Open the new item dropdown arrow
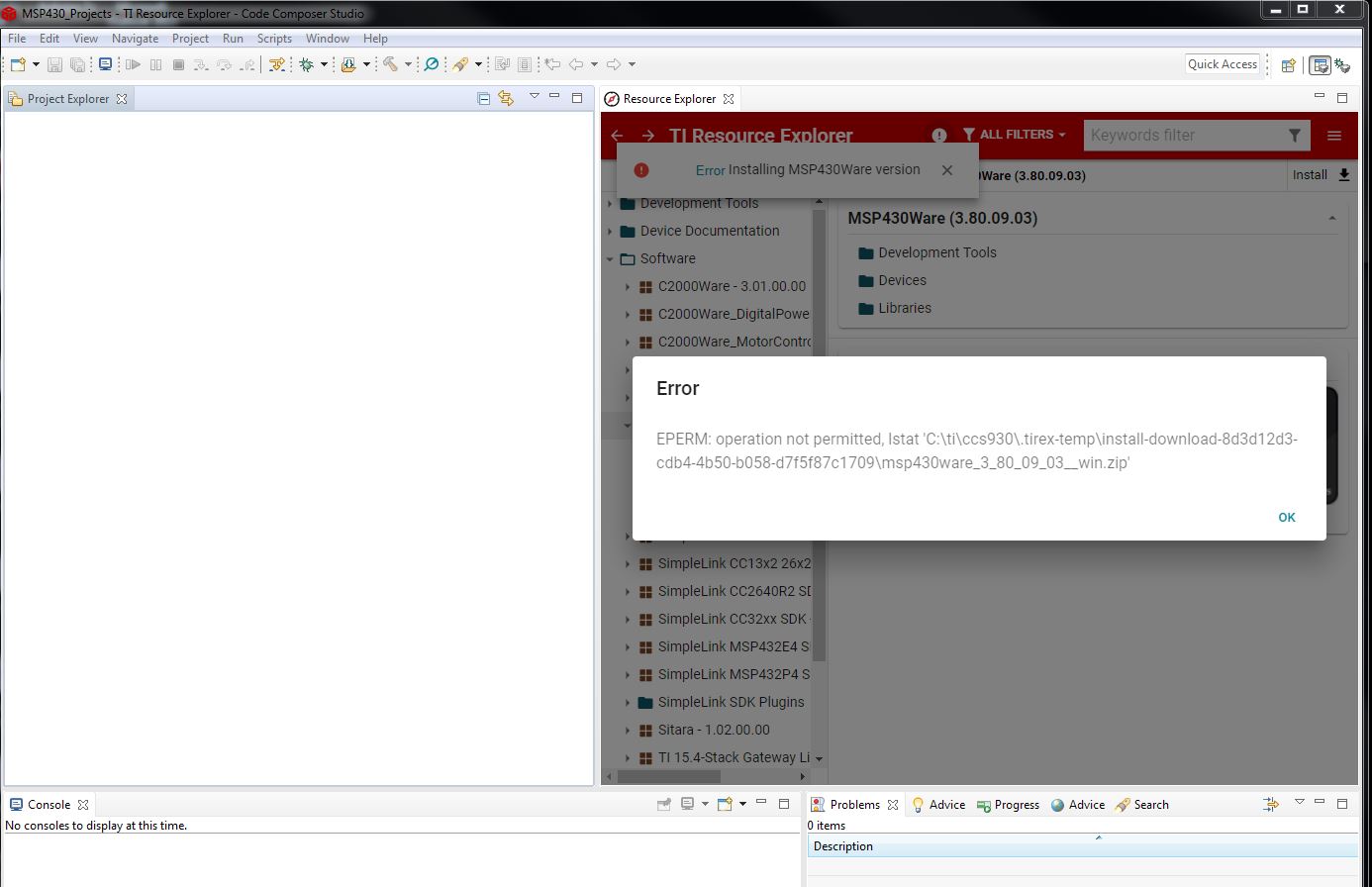The image size is (1372, 887). (x=36, y=64)
